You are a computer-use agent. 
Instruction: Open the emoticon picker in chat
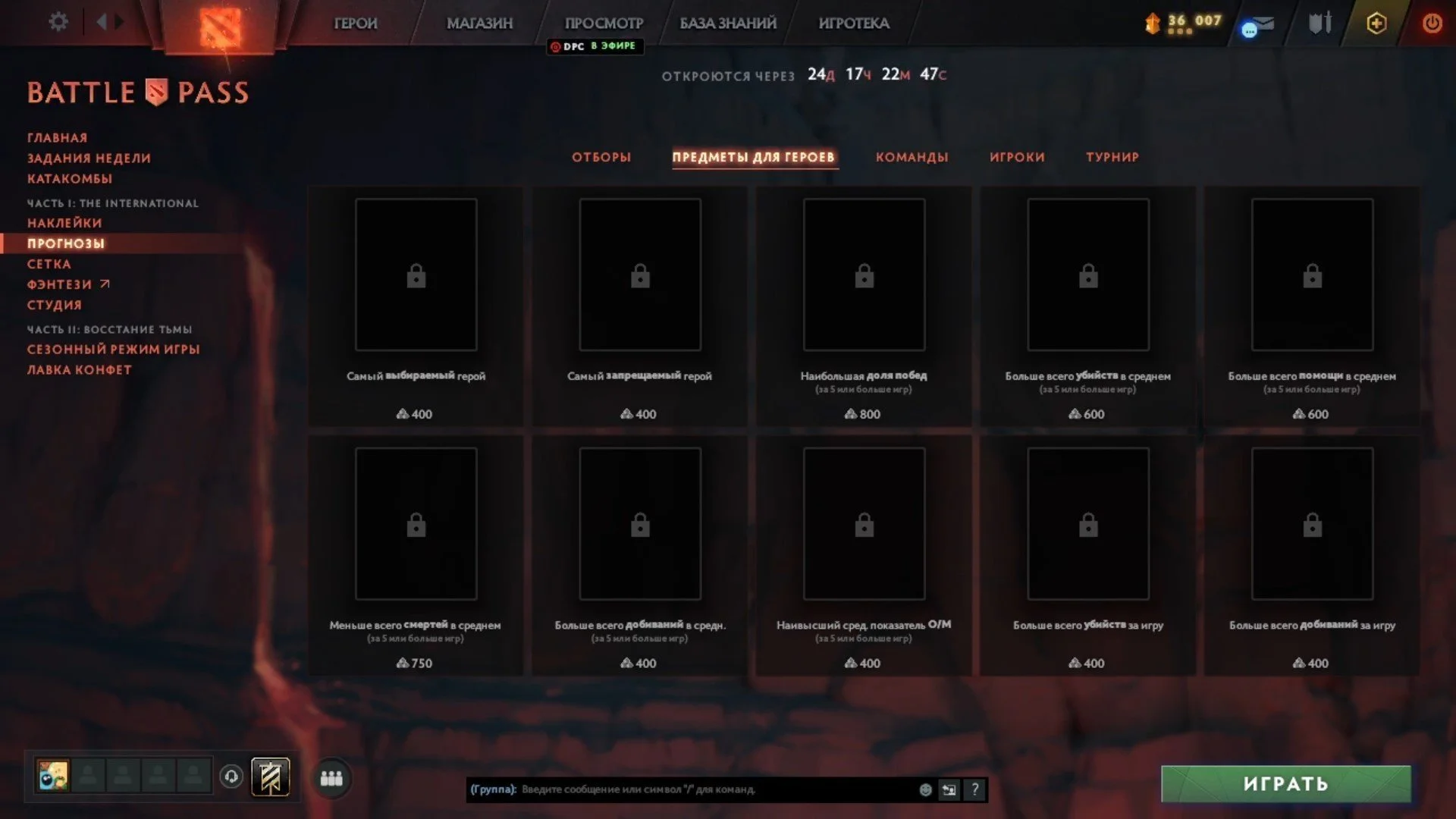click(925, 789)
